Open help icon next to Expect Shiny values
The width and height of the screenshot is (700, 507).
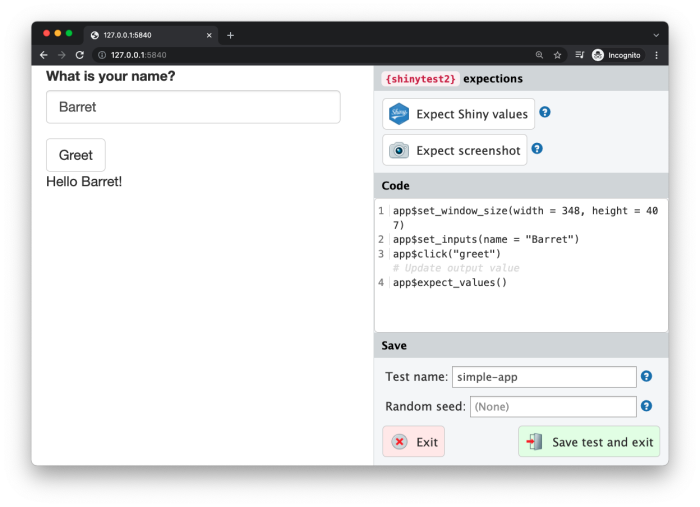click(x=545, y=112)
